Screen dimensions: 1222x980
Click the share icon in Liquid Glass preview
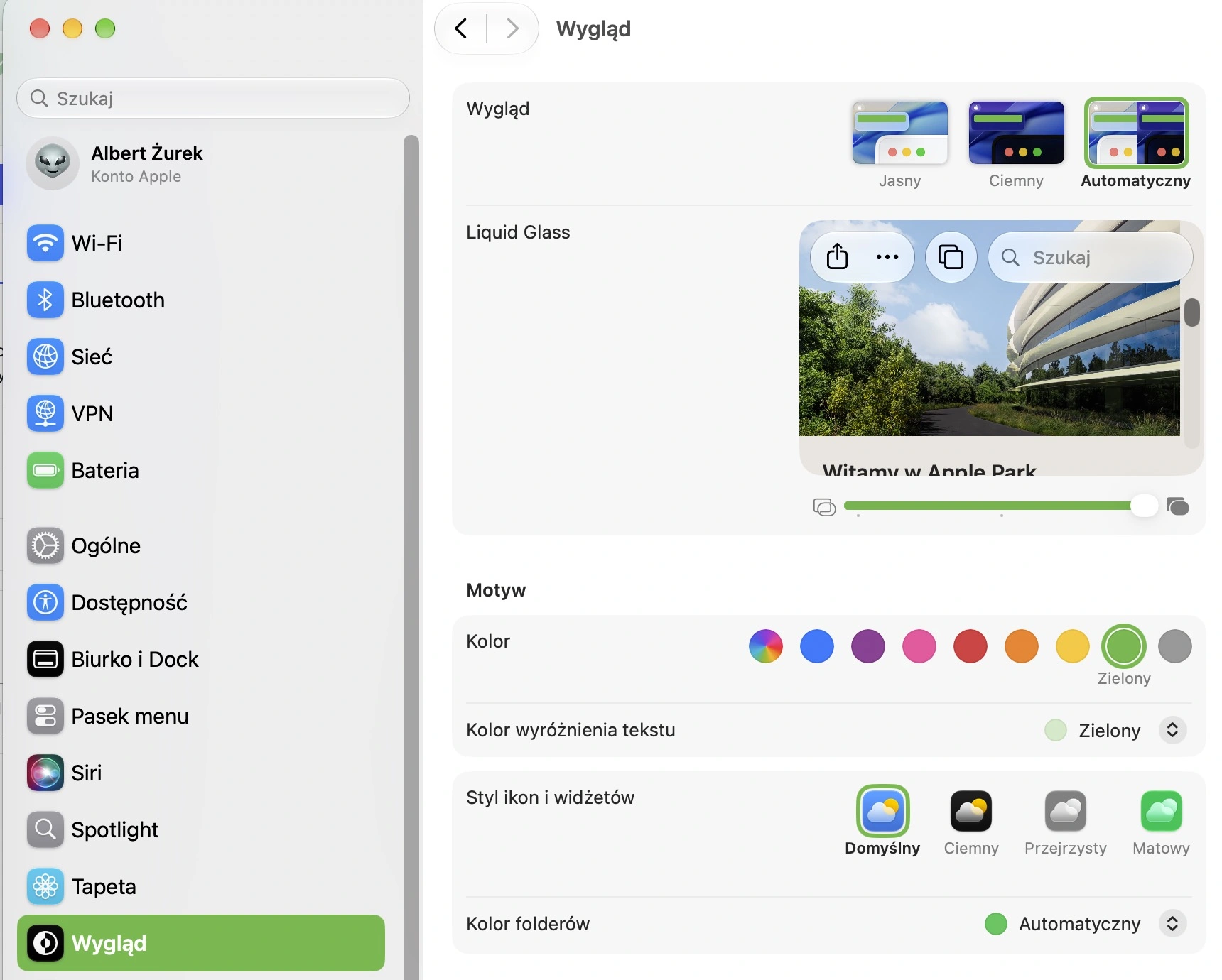(838, 257)
